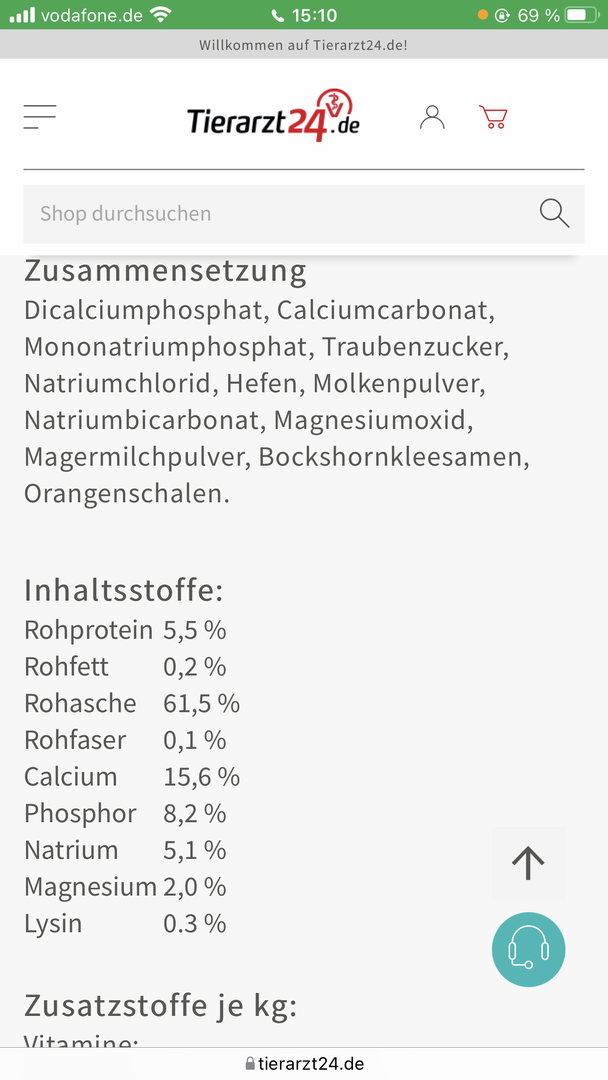
Task: Click the Tierarzt24.de logo
Action: point(273,118)
